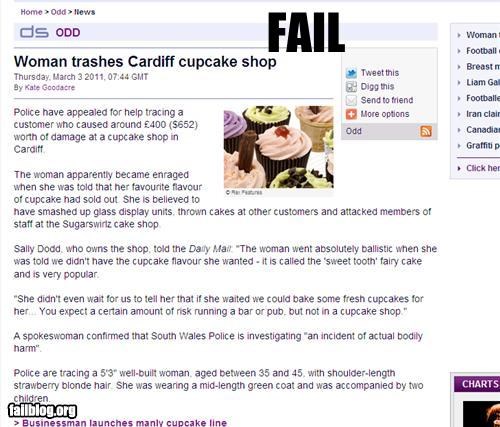Expand the Liam Gal sidebar arrow item
This screenshot has height=427, width=500.
(x=459, y=83)
